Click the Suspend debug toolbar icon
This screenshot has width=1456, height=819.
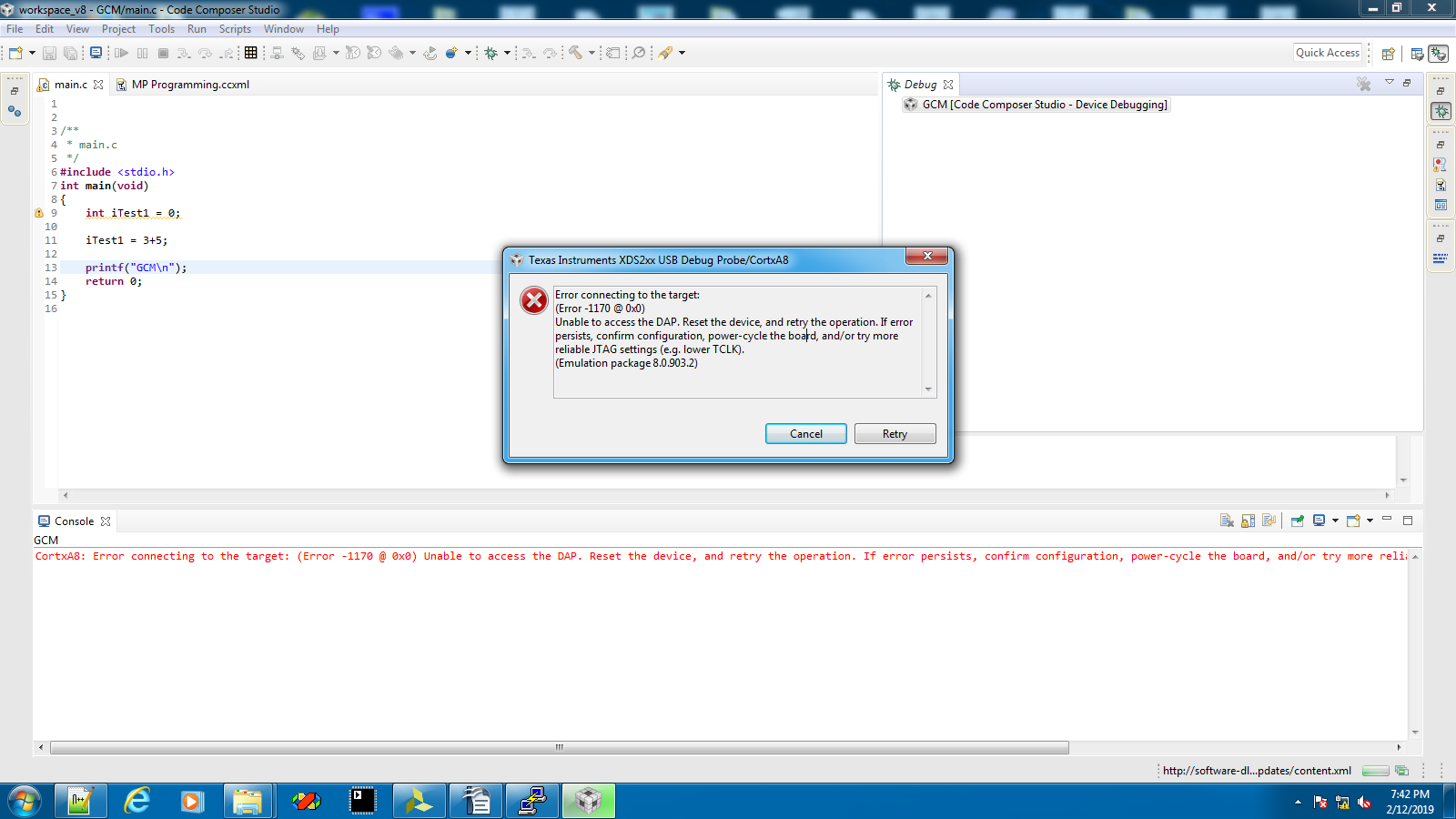(142, 53)
